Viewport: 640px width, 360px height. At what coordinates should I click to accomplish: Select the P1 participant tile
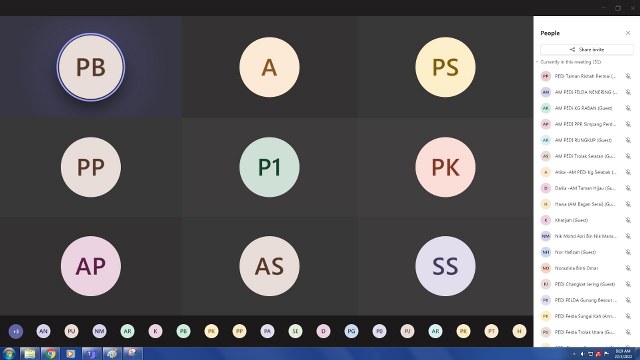269,167
